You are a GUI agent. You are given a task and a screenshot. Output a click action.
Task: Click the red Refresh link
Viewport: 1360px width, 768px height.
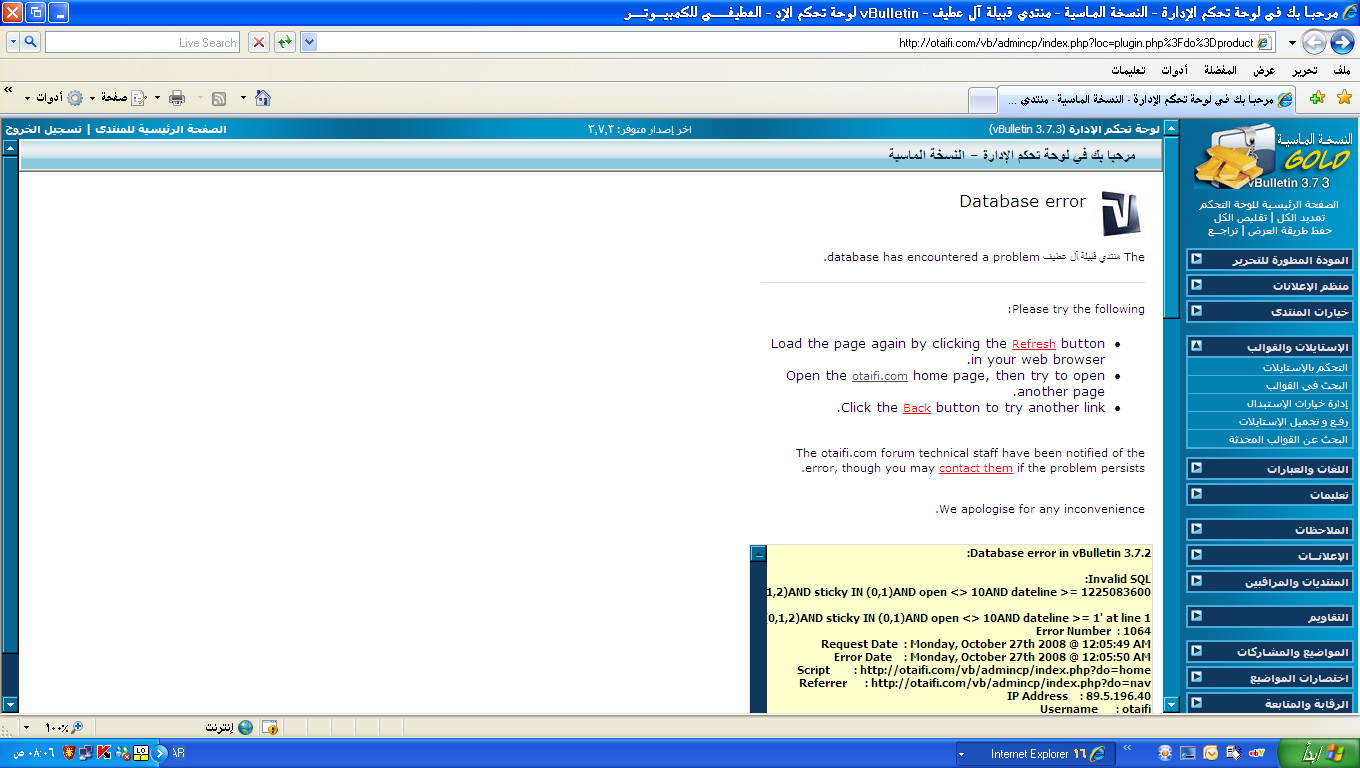1033,344
